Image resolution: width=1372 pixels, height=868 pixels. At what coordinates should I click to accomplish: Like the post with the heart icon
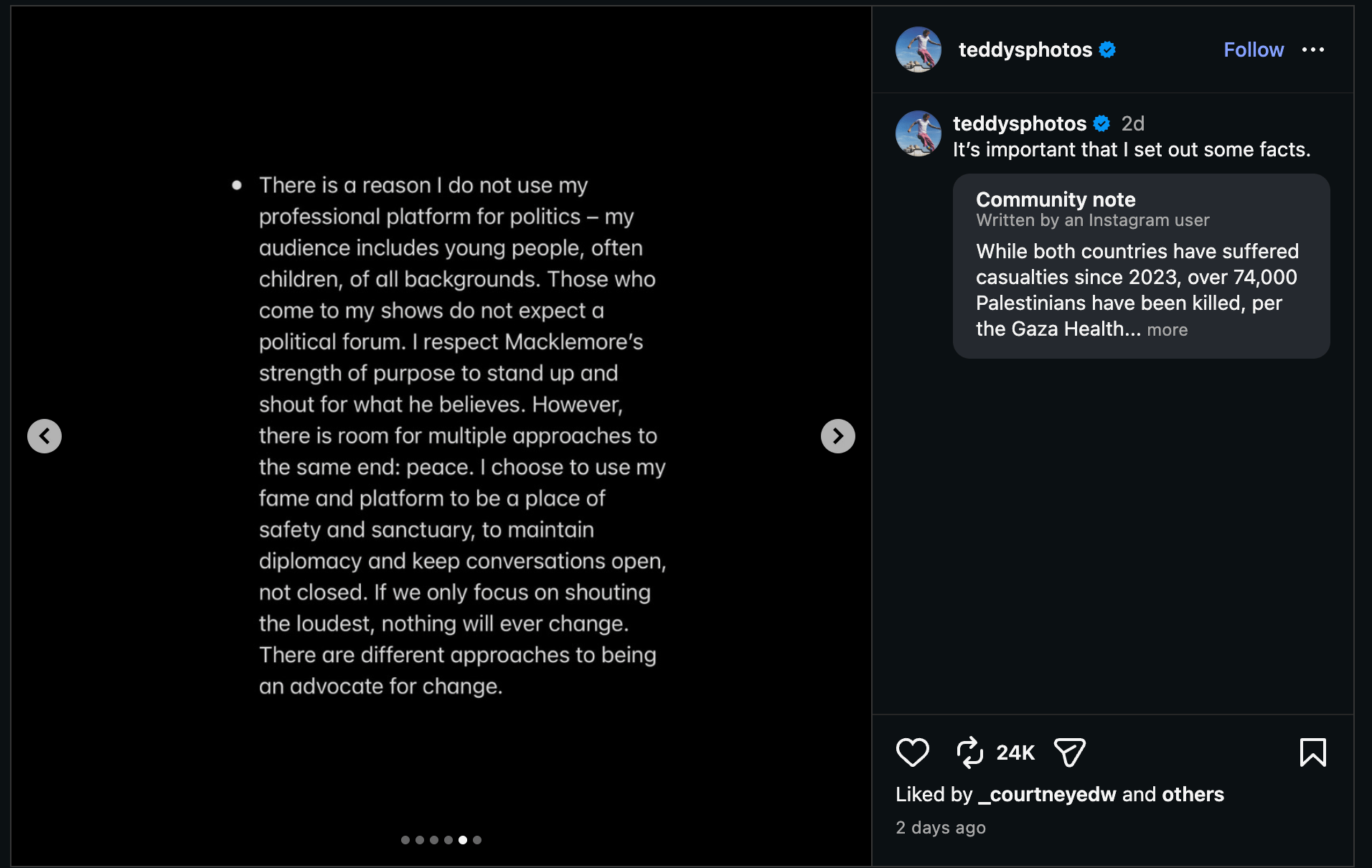(912, 753)
